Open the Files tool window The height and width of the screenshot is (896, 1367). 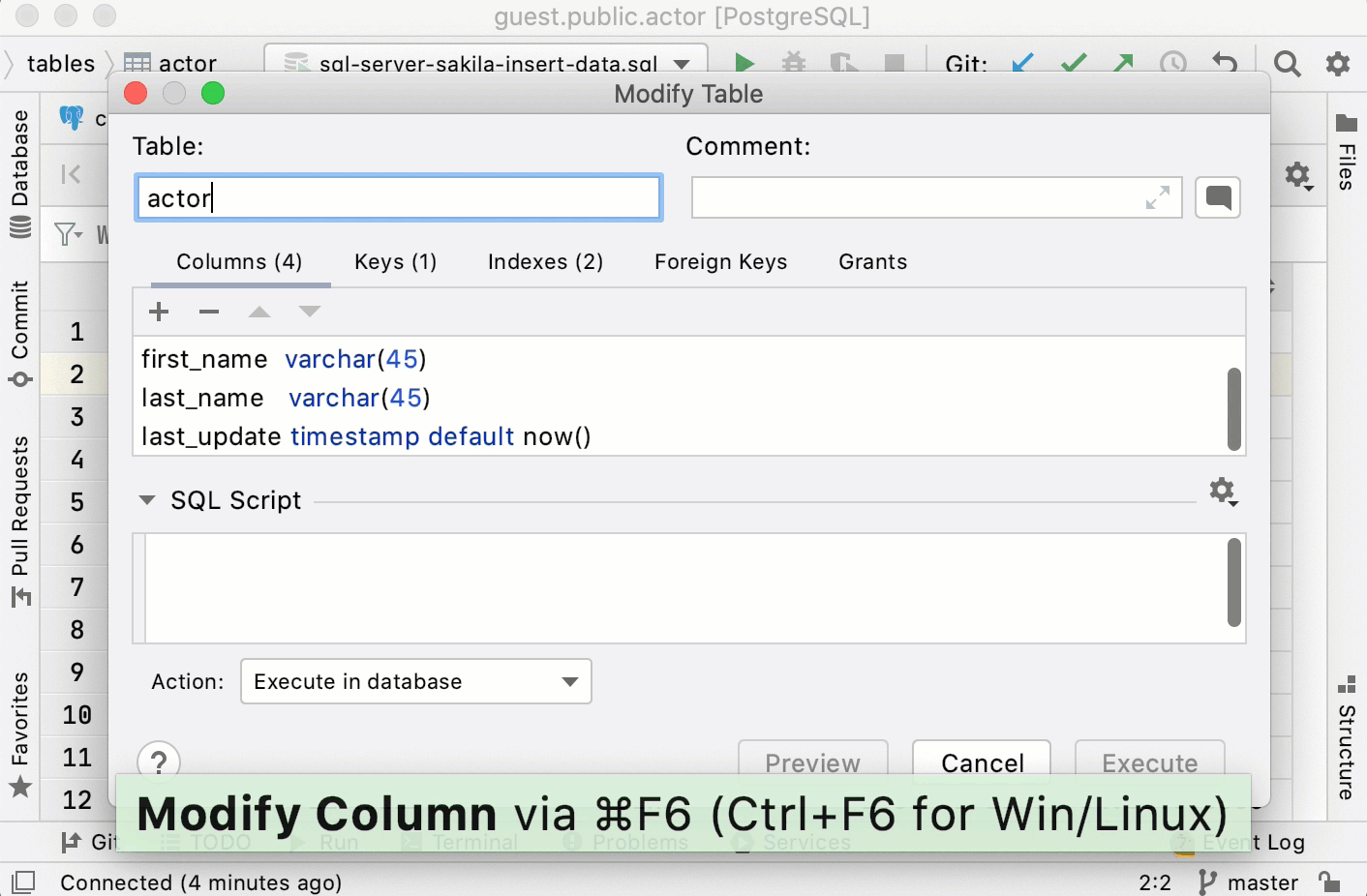coord(1347,151)
